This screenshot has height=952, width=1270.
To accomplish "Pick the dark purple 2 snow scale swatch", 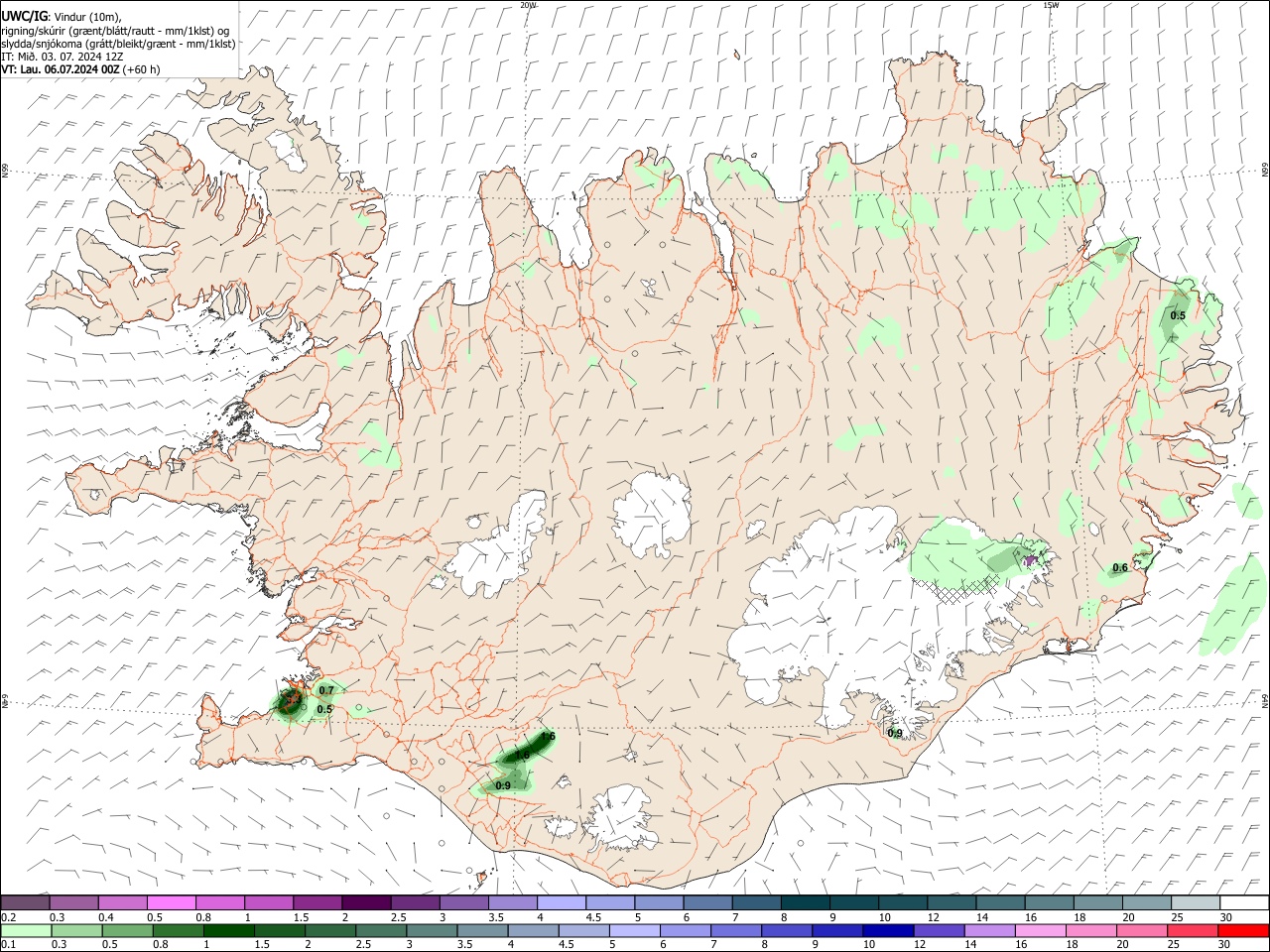I will pyautogui.click(x=366, y=902).
